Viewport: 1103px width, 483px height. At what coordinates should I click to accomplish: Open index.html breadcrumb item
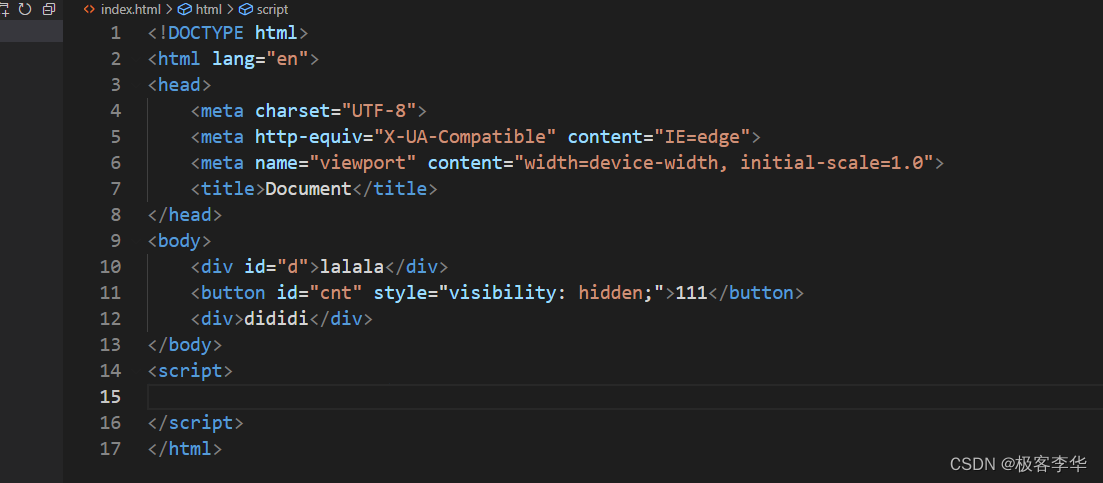(x=131, y=9)
